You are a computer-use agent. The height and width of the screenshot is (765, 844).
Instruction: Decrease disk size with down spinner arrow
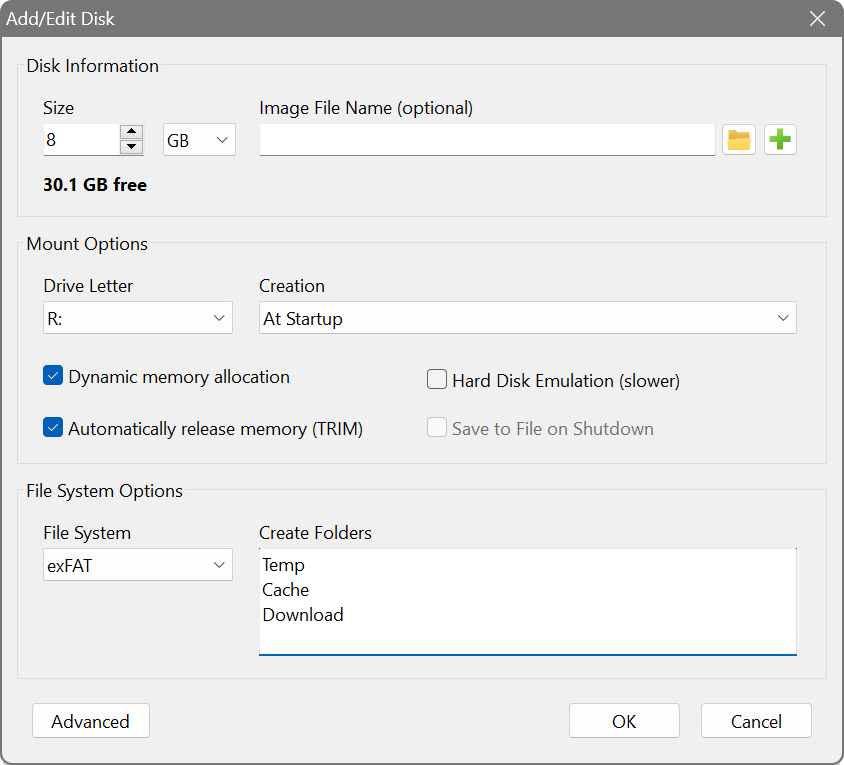(x=131, y=147)
